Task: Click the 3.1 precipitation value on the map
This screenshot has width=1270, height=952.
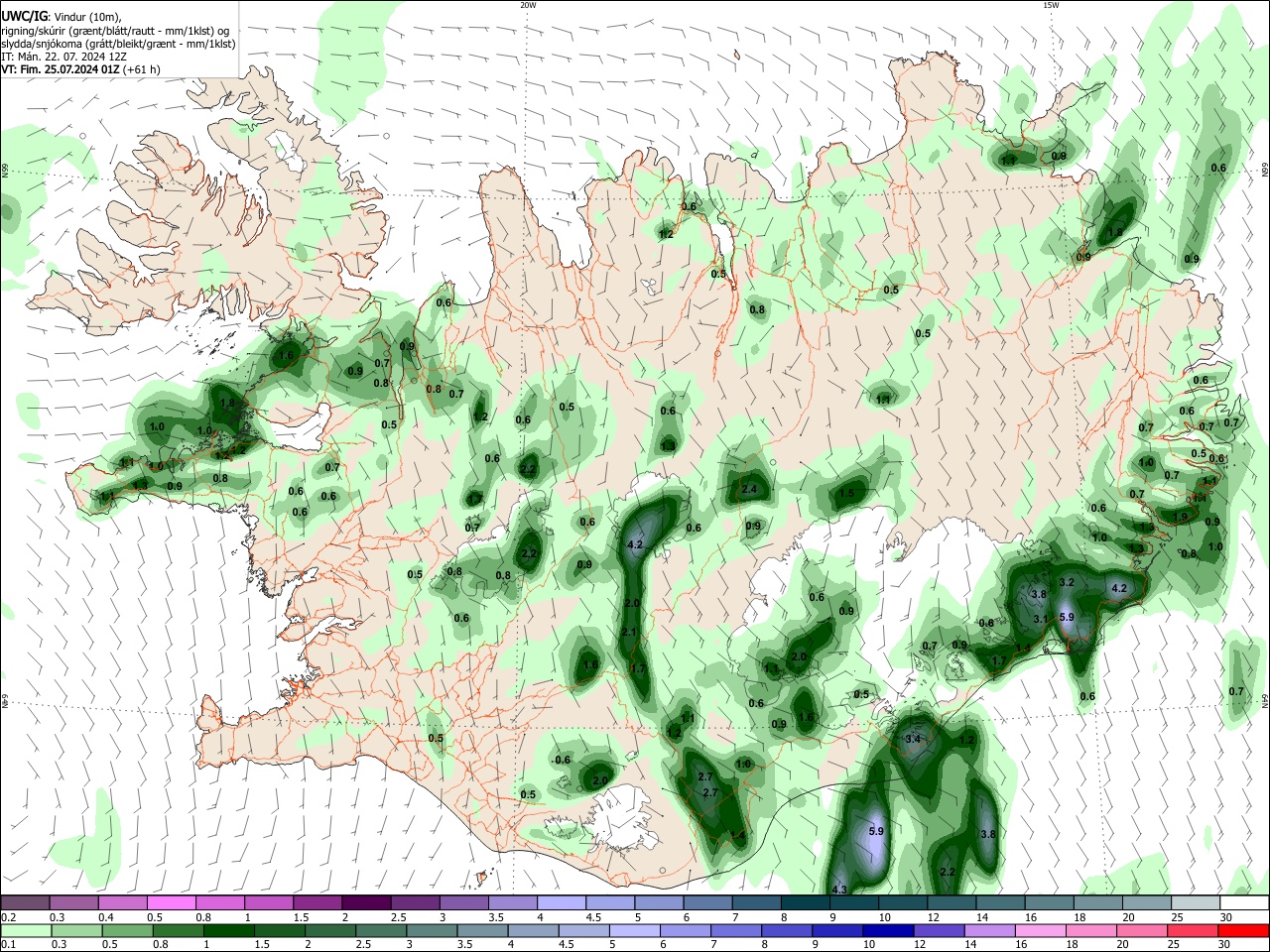Action: [x=1041, y=619]
